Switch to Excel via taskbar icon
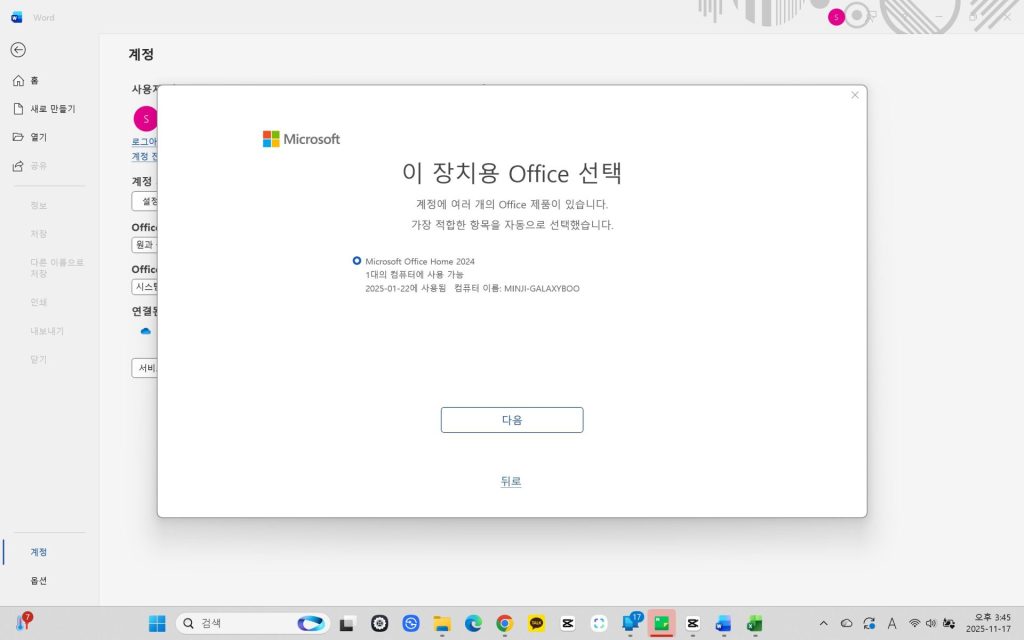Image resolution: width=1024 pixels, height=640 pixels. click(754, 624)
